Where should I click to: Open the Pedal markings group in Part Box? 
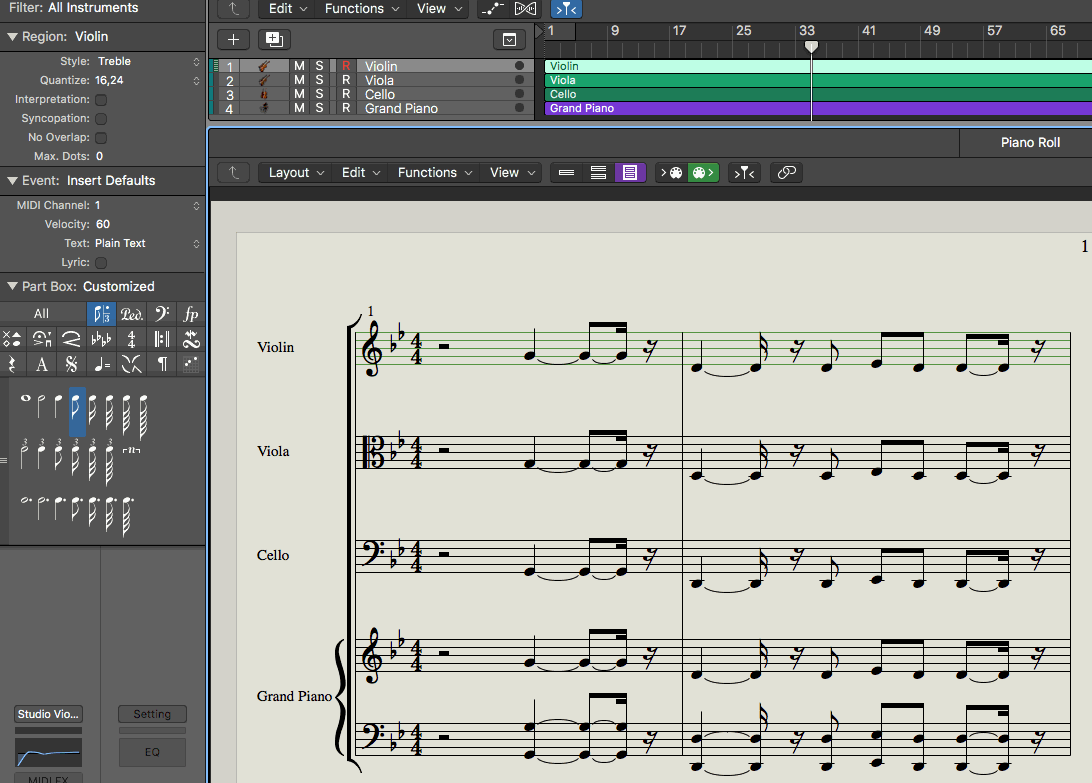(132, 314)
